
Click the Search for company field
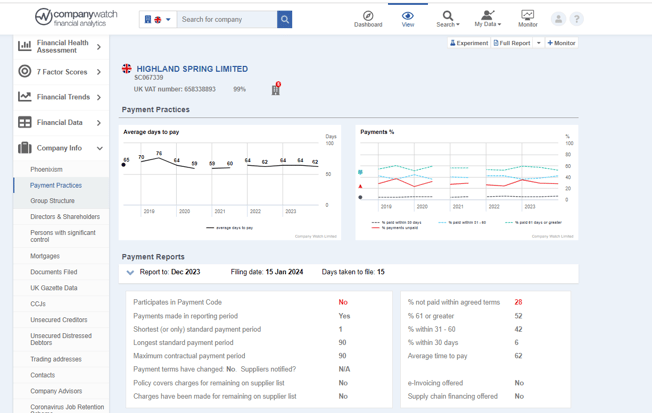(227, 20)
